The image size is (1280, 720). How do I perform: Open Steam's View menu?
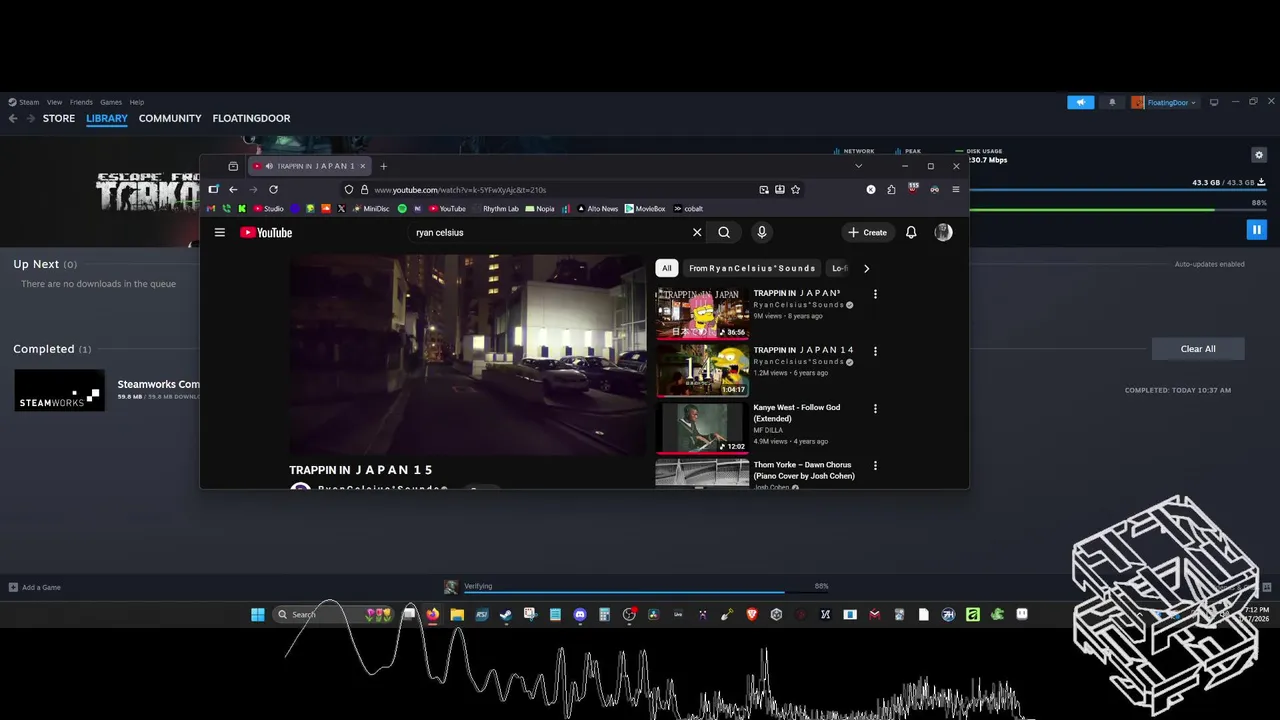tap(54, 102)
